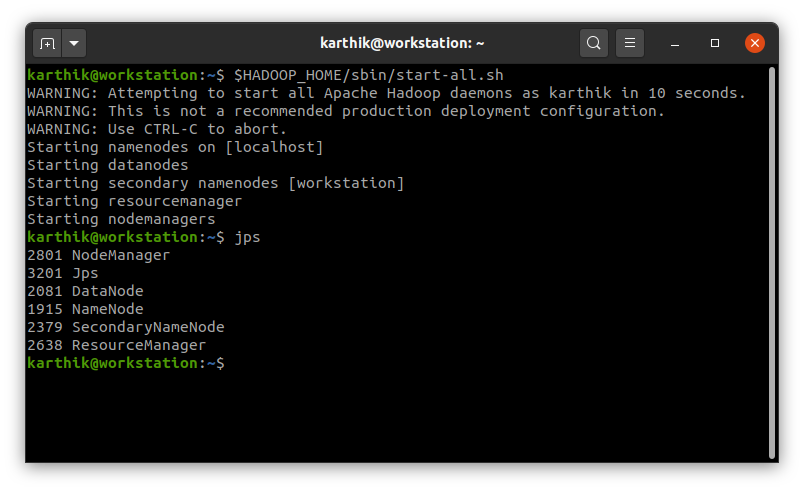
Task: Click the '2081 DataNode' output line
Action: coord(85,291)
